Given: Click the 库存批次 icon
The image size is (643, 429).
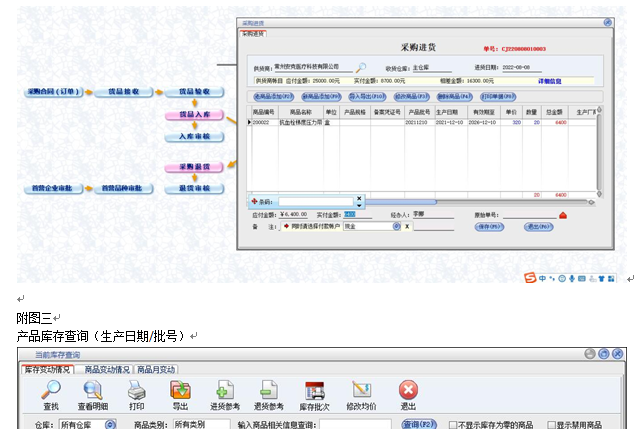Looking at the screenshot, I should 315,391.
